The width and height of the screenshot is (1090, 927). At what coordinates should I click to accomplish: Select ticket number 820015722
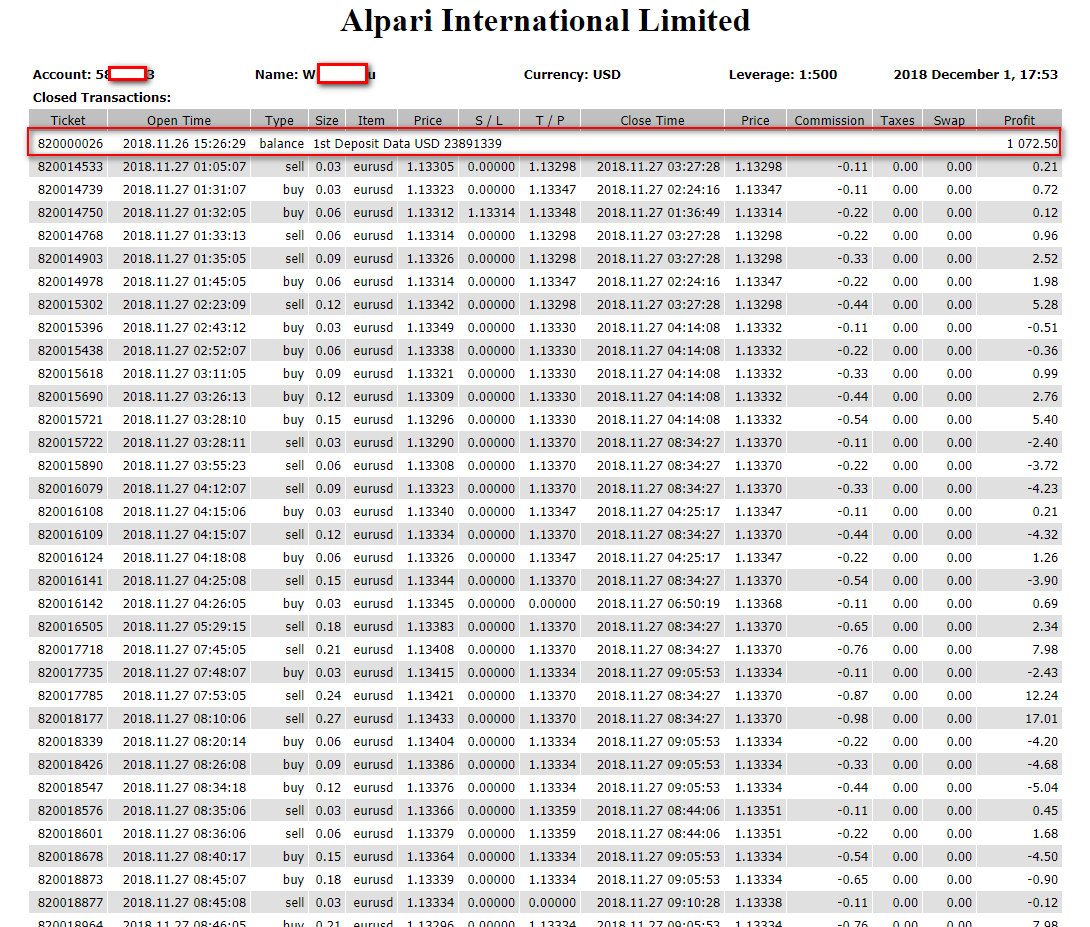70,443
